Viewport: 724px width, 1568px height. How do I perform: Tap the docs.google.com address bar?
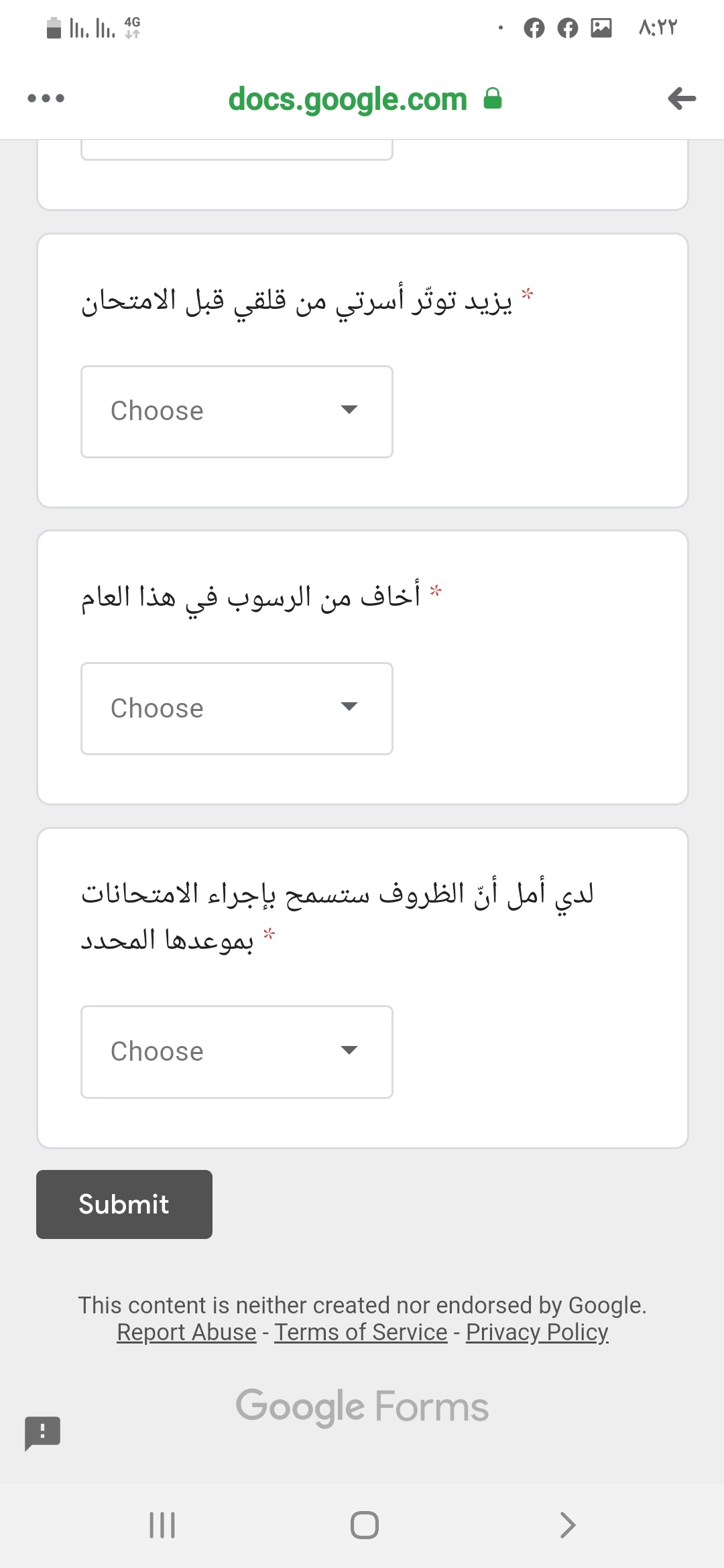tap(347, 99)
